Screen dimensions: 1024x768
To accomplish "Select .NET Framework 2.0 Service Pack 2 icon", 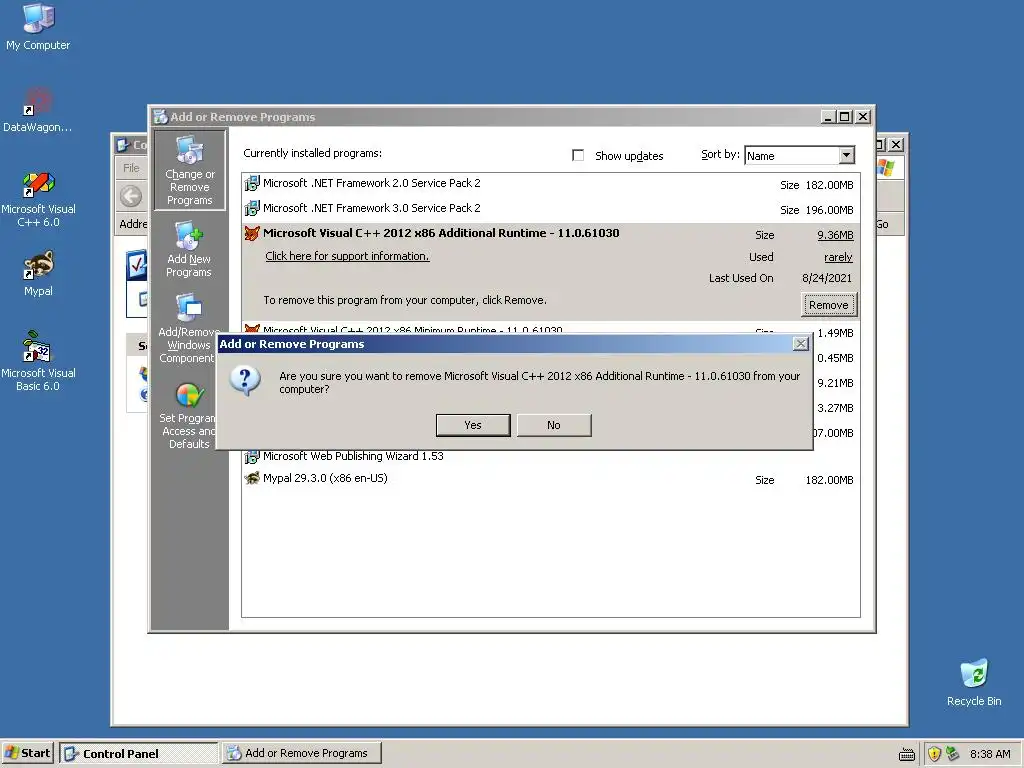I will tap(251, 184).
